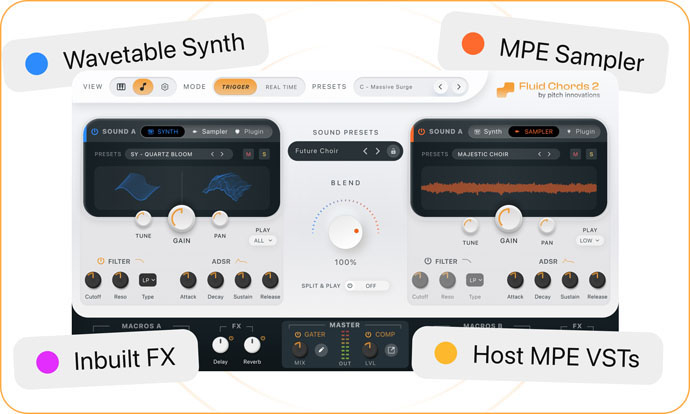The height and width of the screenshot is (414, 690).
Task: Solo the right sampler sound
Action: click(x=590, y=154)
